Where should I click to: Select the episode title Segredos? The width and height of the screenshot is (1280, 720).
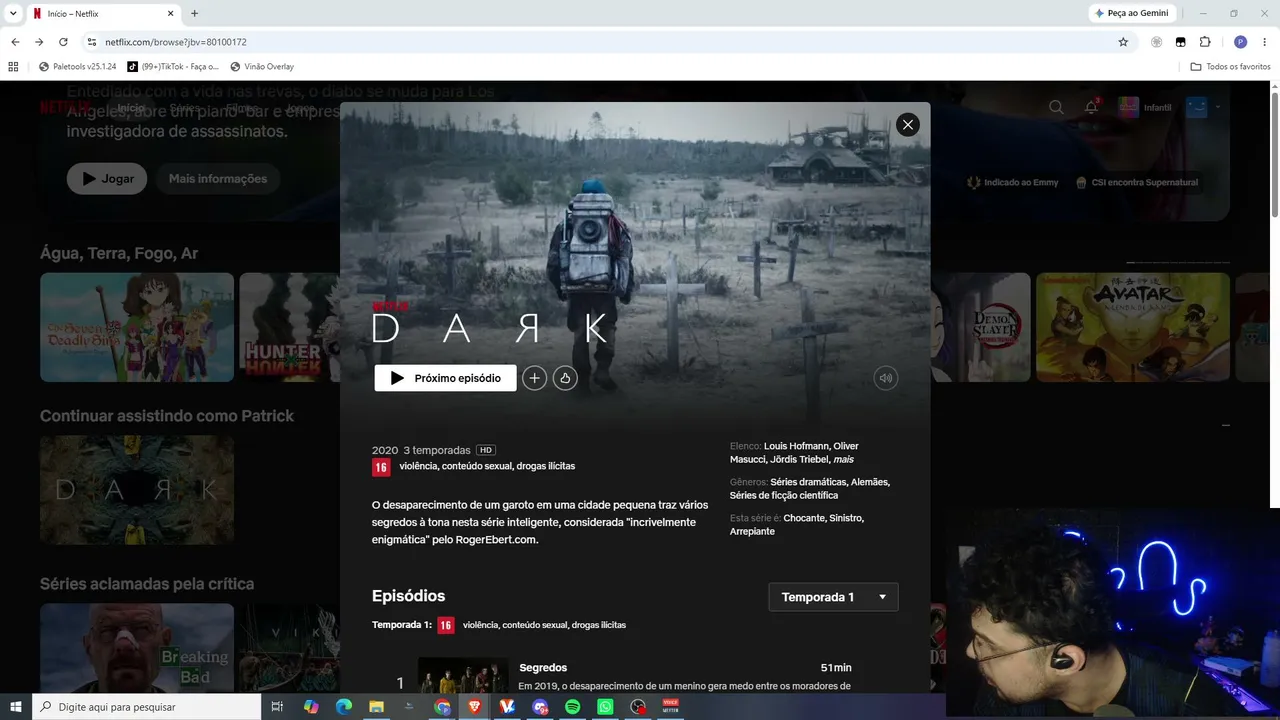click(543, 667)
